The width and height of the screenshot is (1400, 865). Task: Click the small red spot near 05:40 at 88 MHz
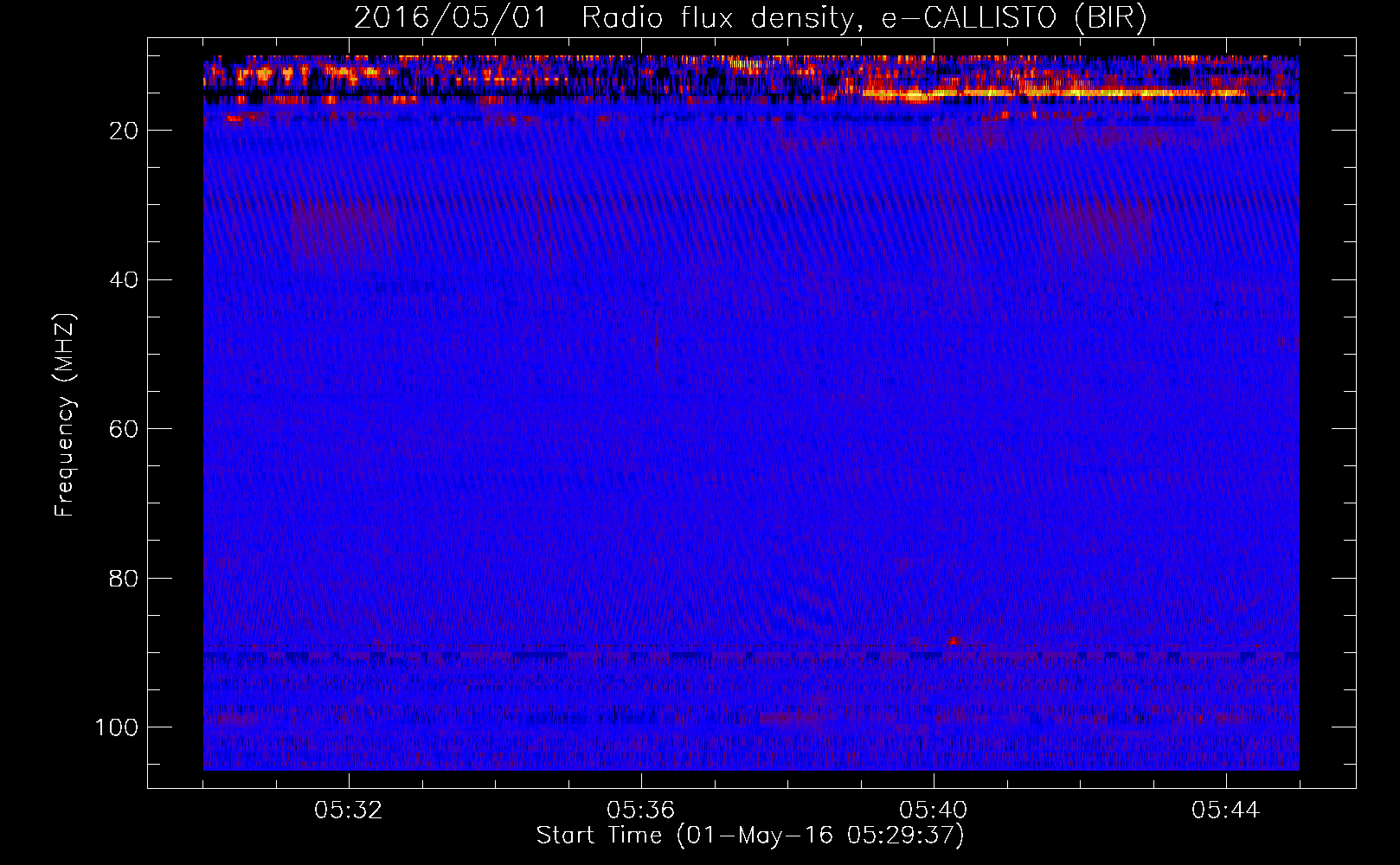953,641
